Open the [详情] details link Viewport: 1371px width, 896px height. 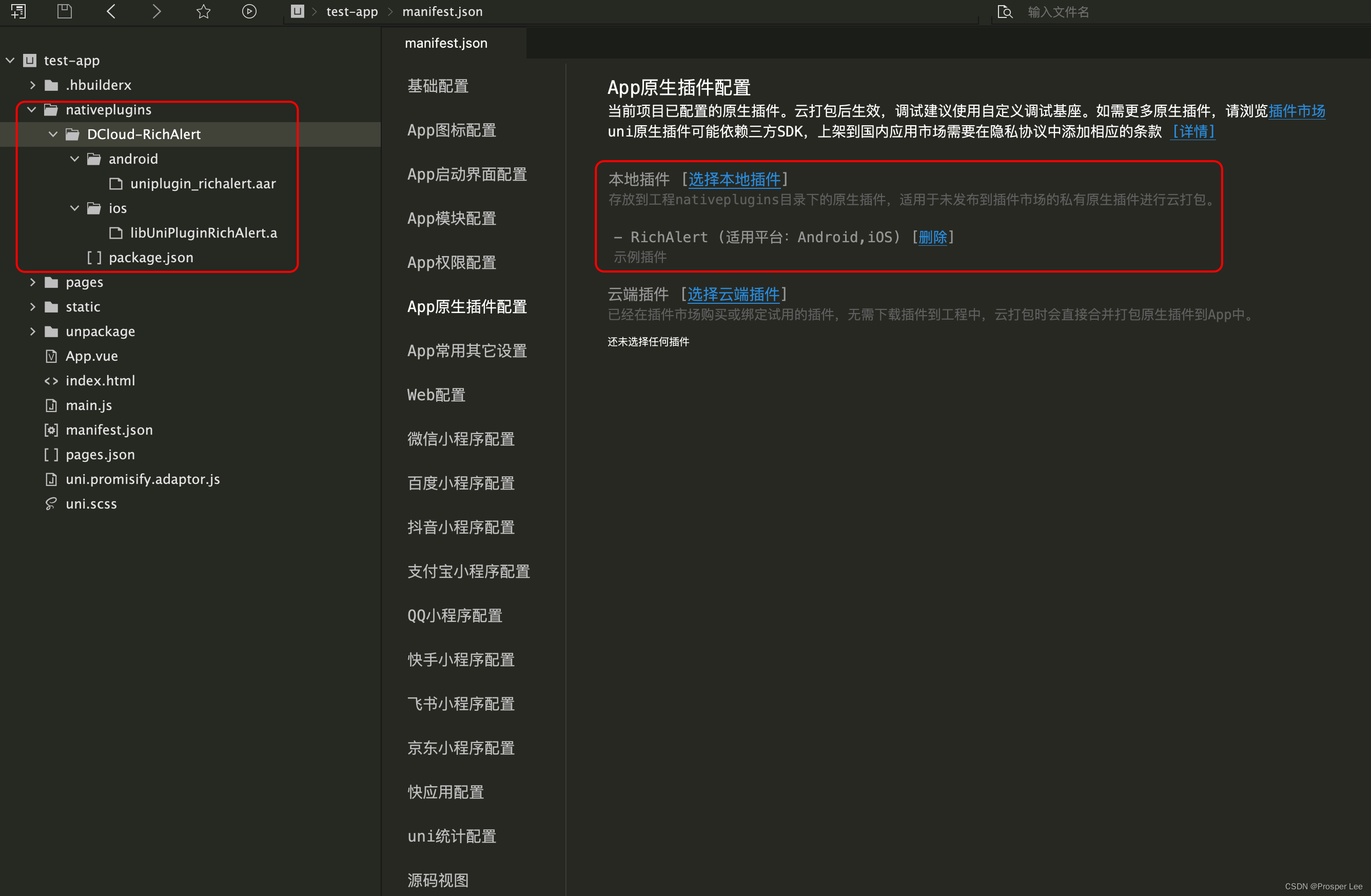coord(1194,131)
